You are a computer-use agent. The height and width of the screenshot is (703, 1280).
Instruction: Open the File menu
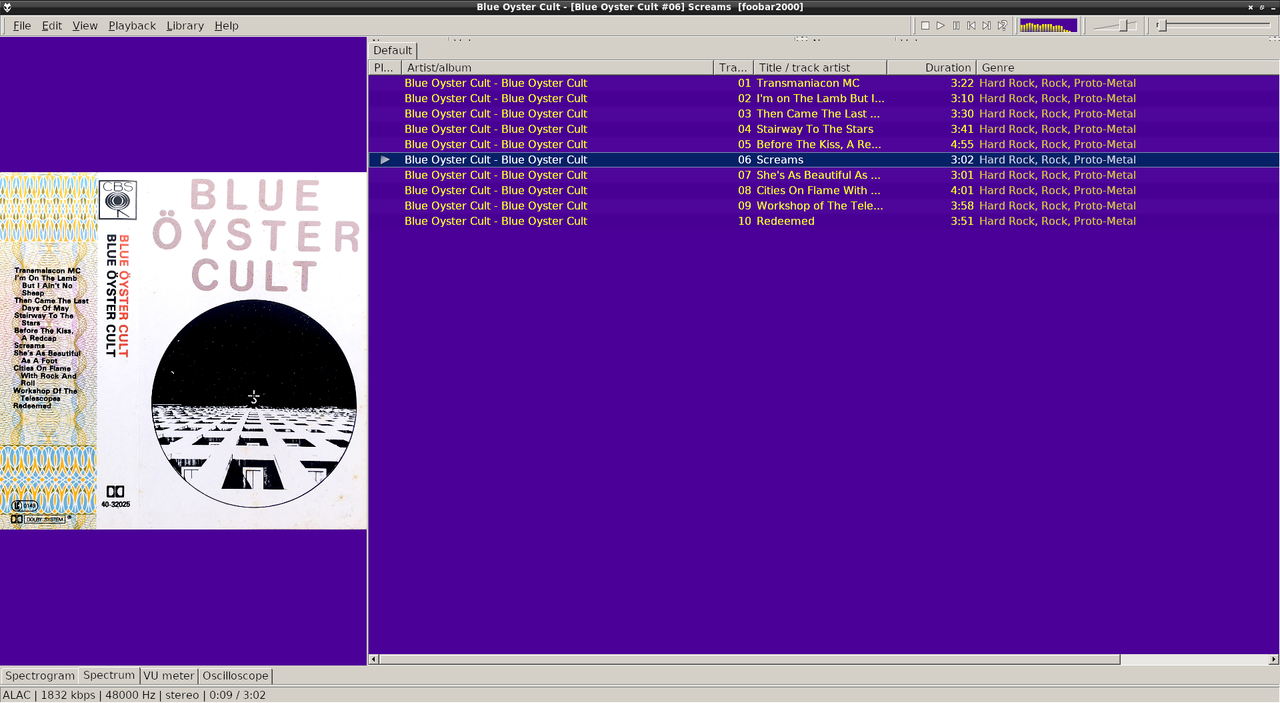click(x=22, y=25)
